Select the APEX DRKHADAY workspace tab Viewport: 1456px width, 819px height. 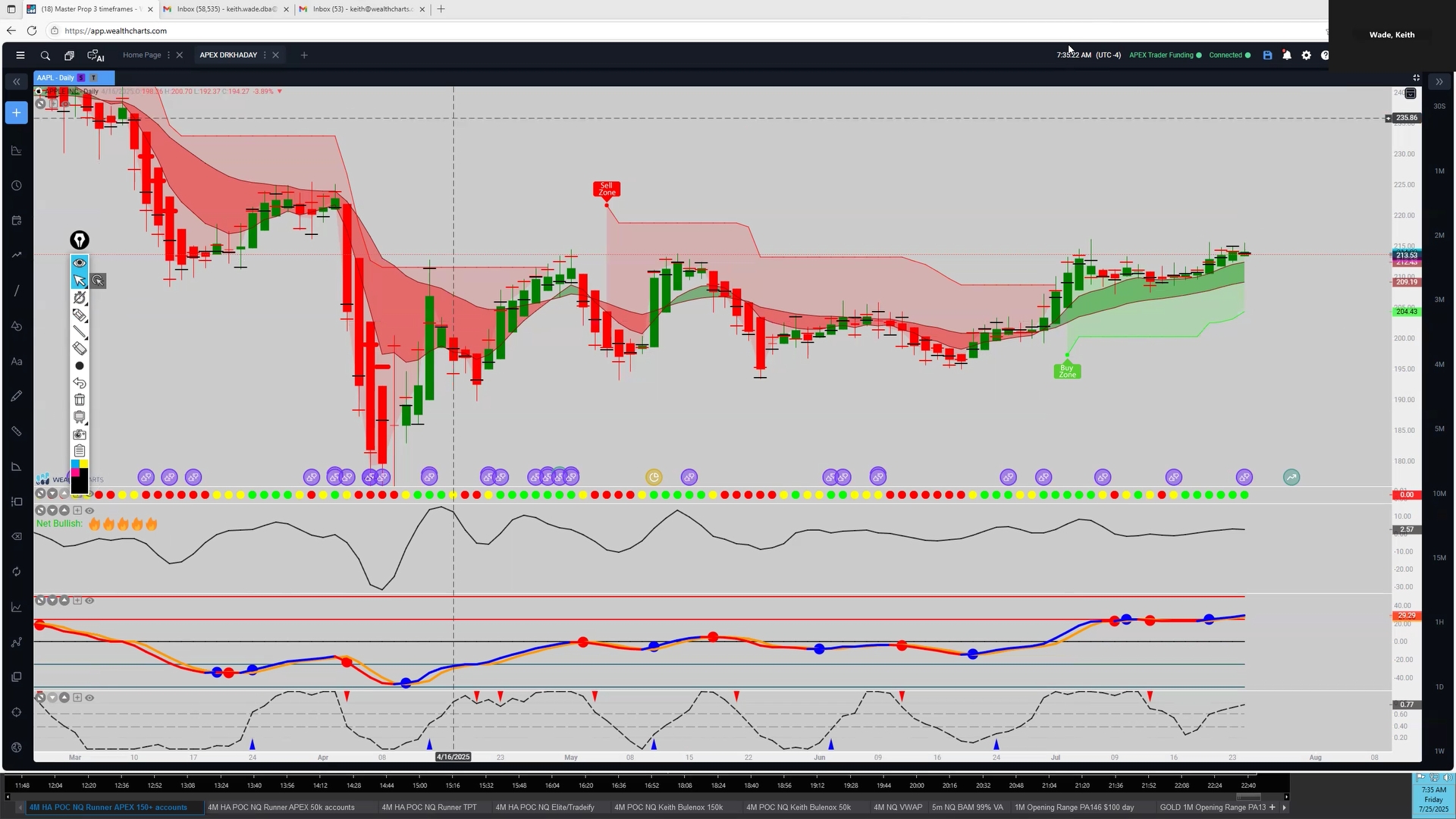(x=228, y=55)
